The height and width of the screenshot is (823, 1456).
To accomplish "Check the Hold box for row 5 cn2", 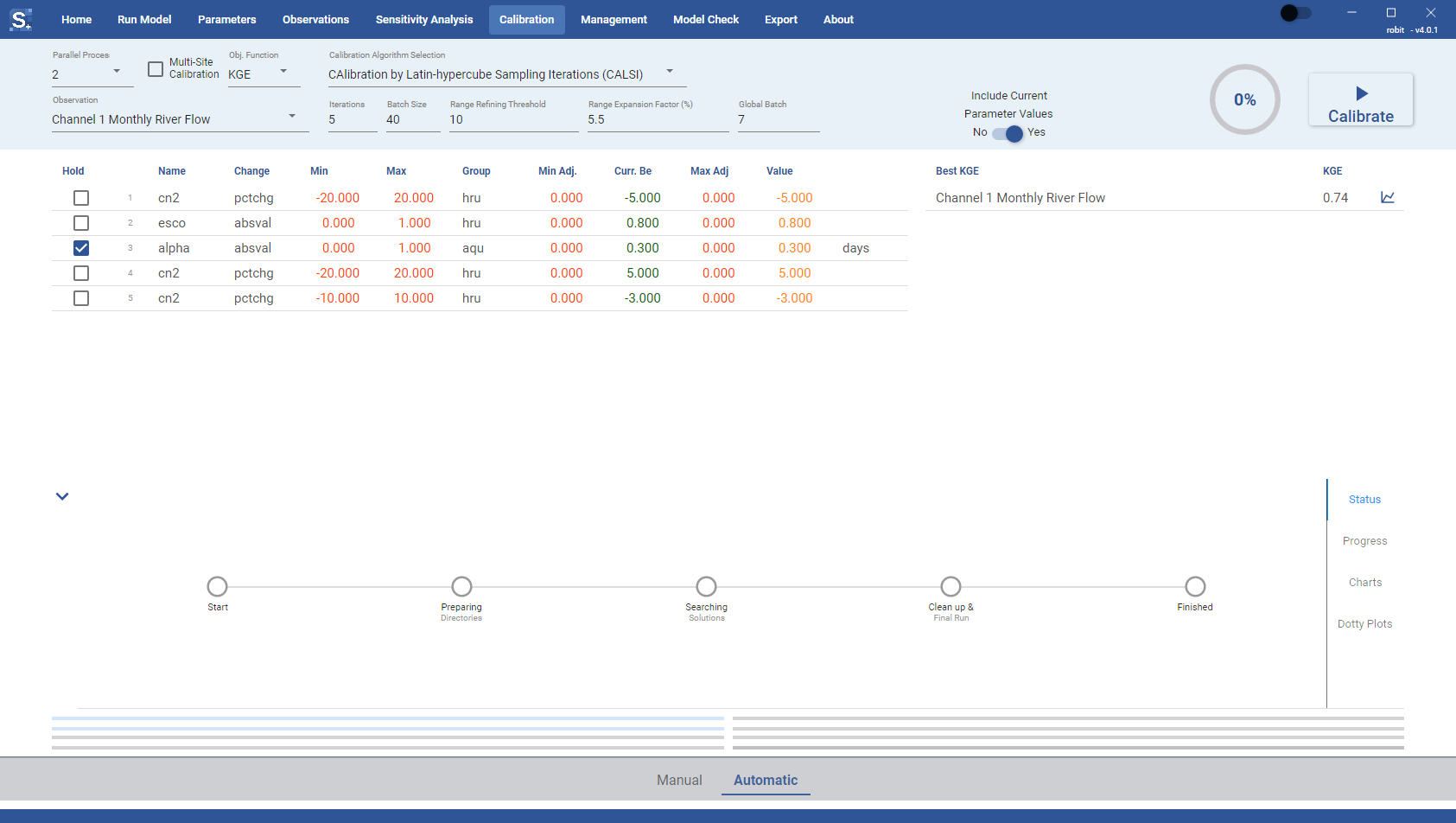I will pos(81,298).
